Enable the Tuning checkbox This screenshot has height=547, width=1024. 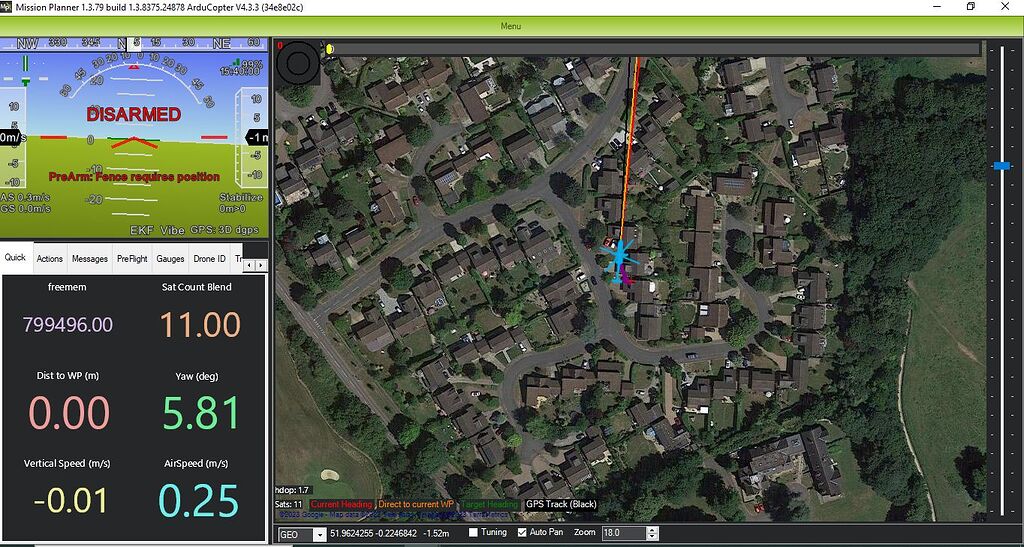[x=473, y=533]
